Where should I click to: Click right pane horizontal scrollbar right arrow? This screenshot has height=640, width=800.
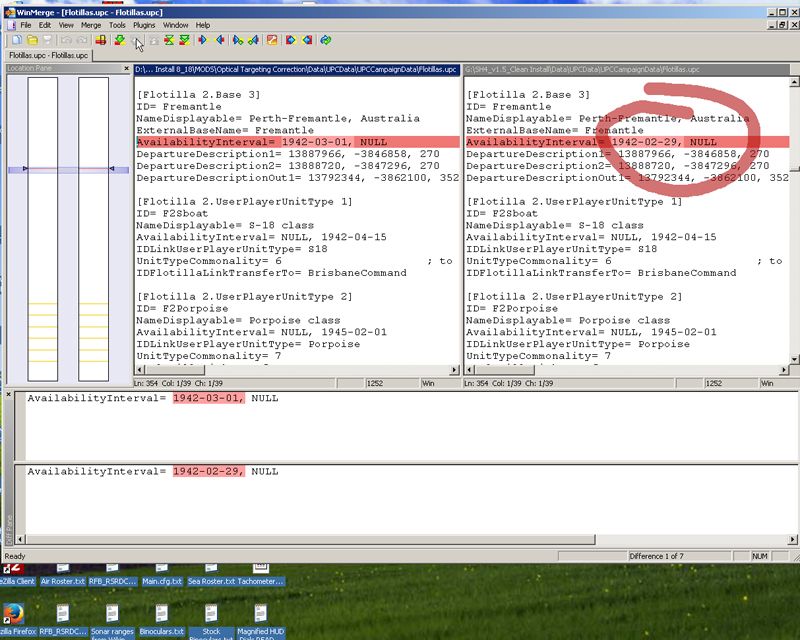pos(784,370)
